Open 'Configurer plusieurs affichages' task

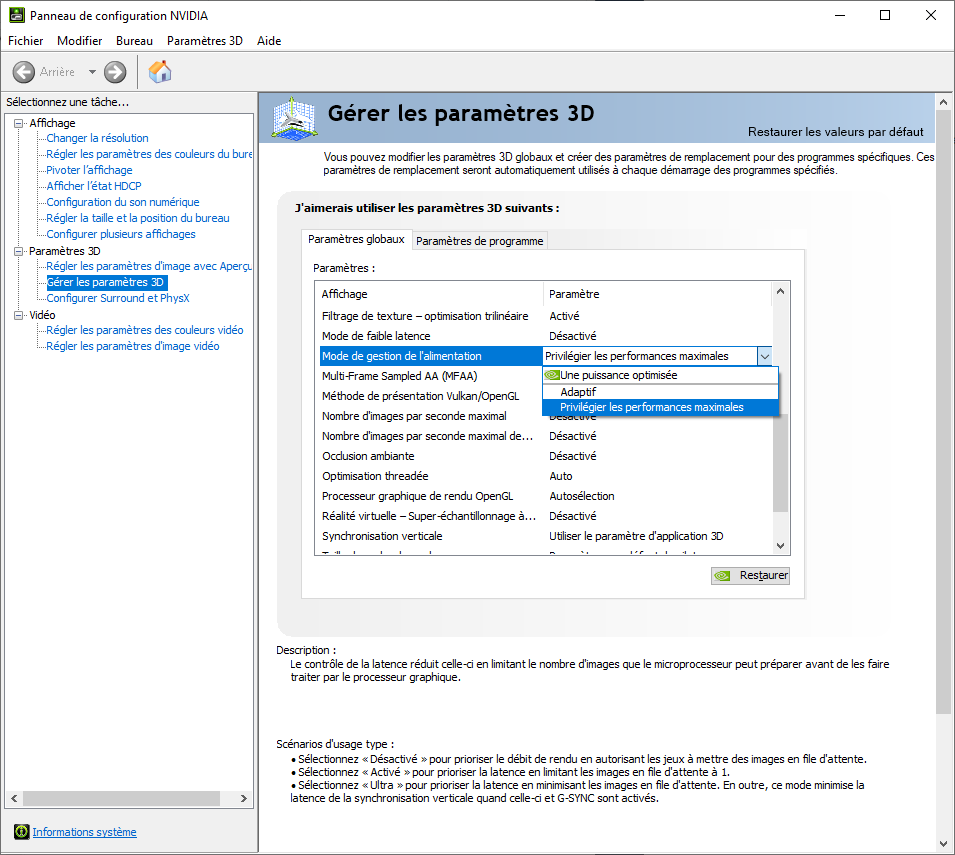click(x=121, y=234)
